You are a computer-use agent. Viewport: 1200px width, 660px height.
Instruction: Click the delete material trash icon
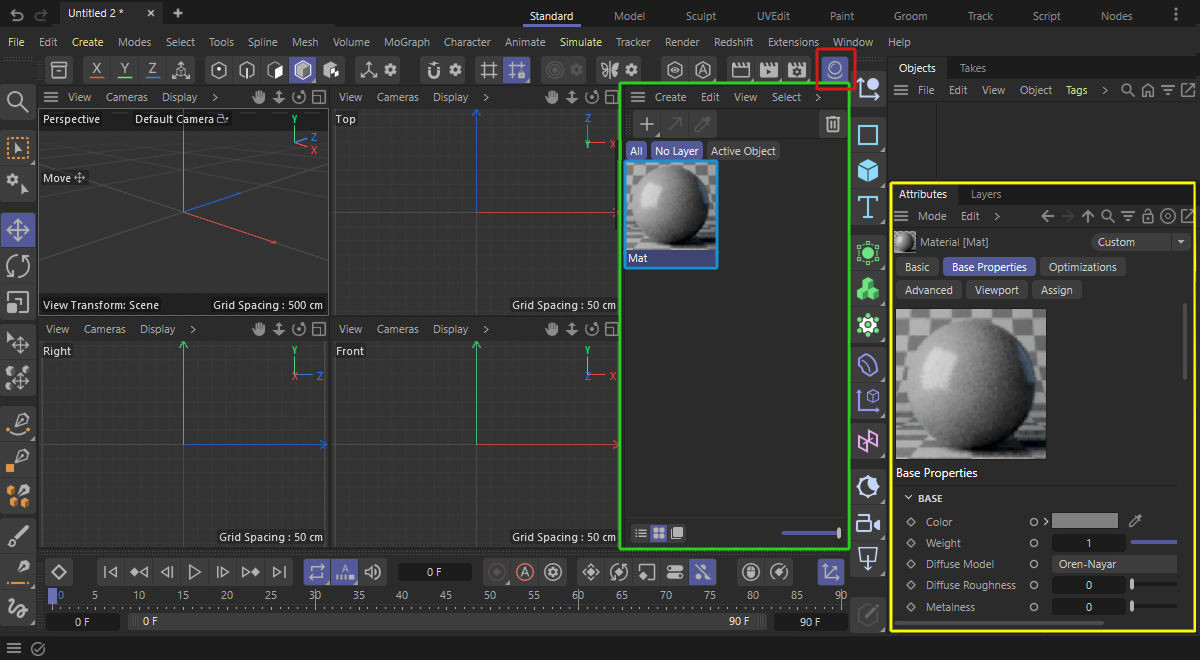click(x=831, y=124)
